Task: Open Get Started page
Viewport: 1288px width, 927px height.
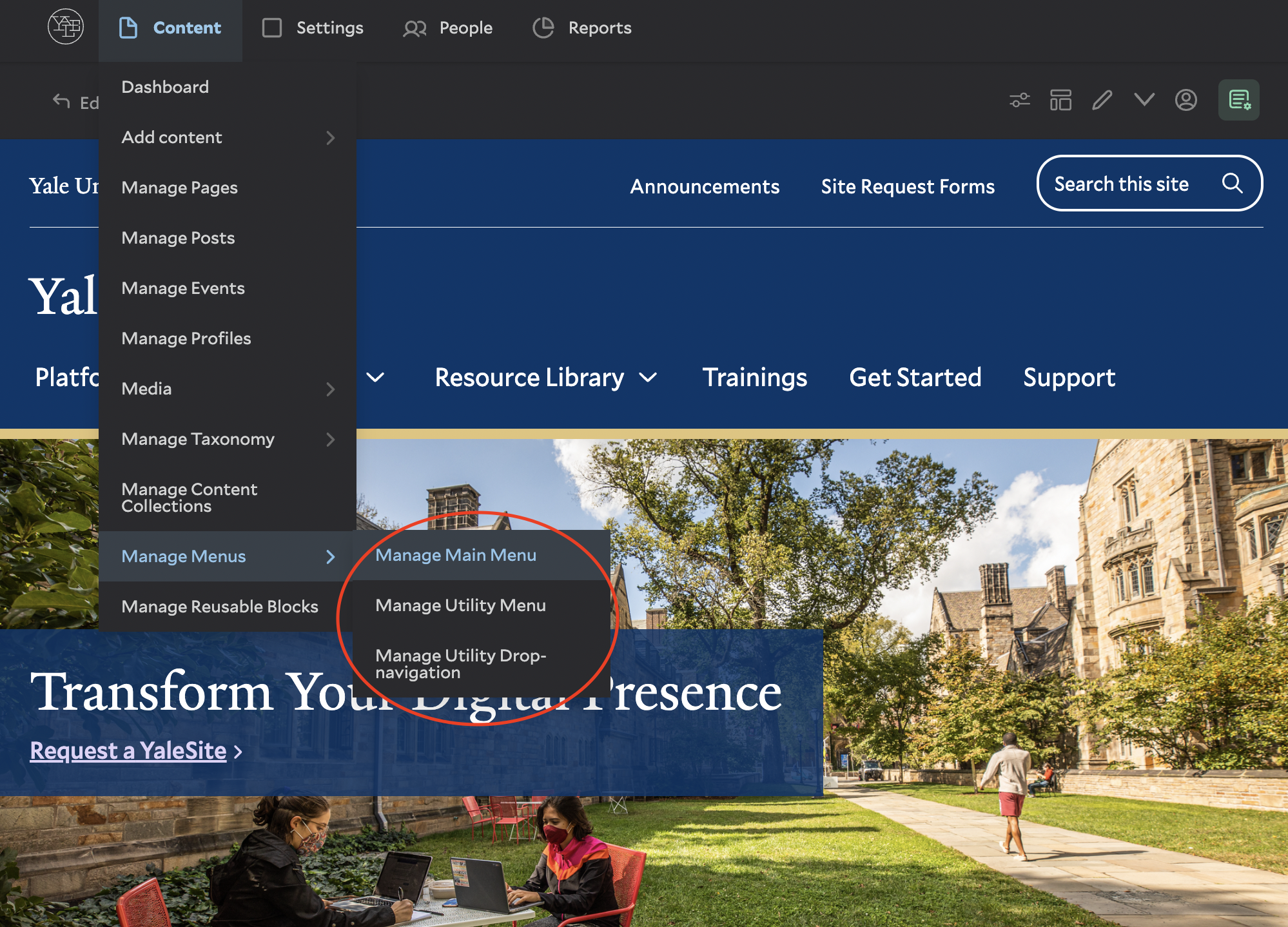Action: [915, 378]
